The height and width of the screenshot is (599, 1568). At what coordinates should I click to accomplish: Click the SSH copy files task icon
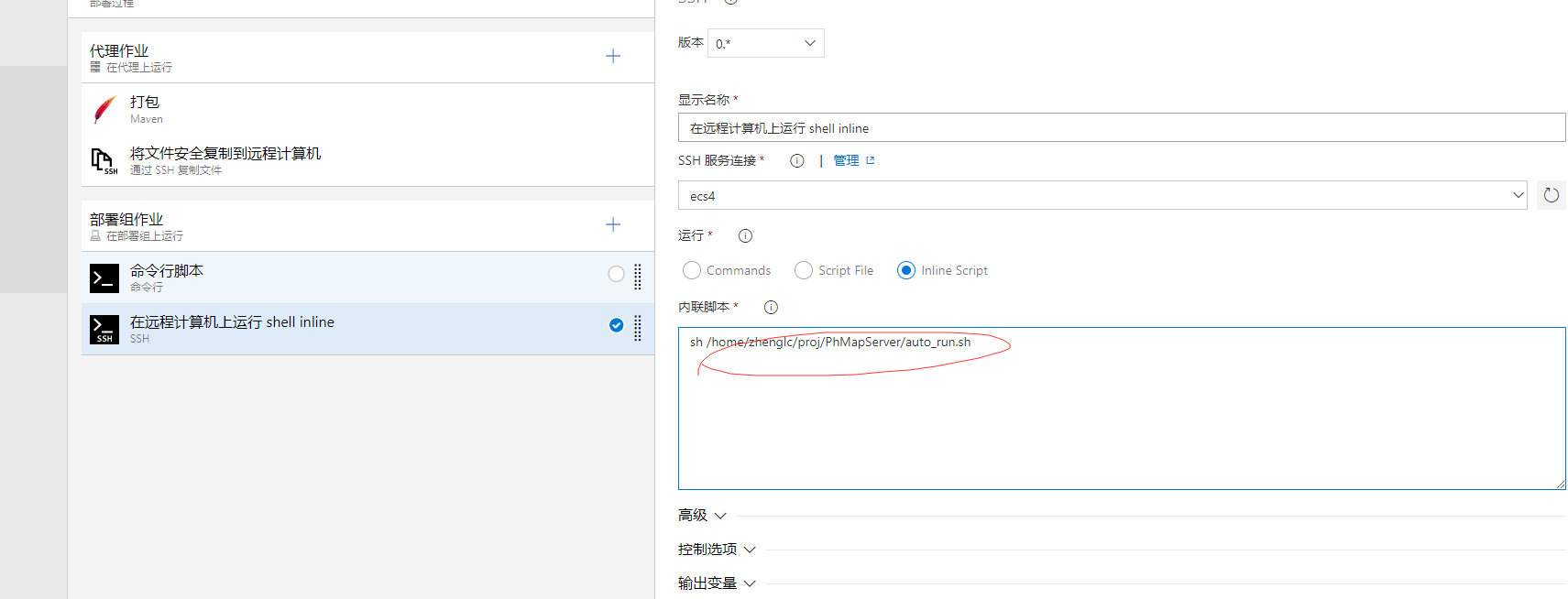(x=104, y=161)
